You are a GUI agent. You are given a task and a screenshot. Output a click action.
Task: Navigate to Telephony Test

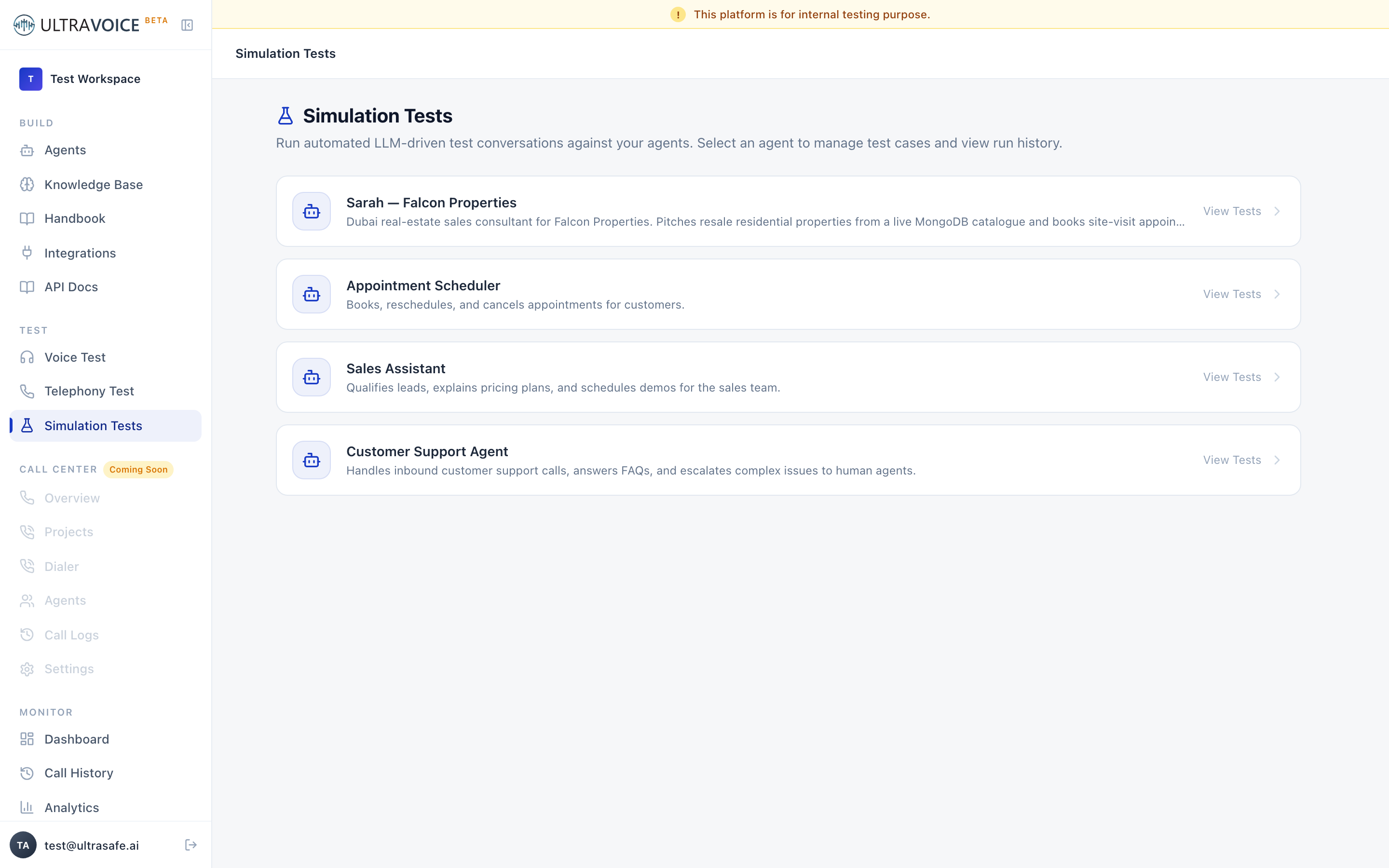[106, 391]
